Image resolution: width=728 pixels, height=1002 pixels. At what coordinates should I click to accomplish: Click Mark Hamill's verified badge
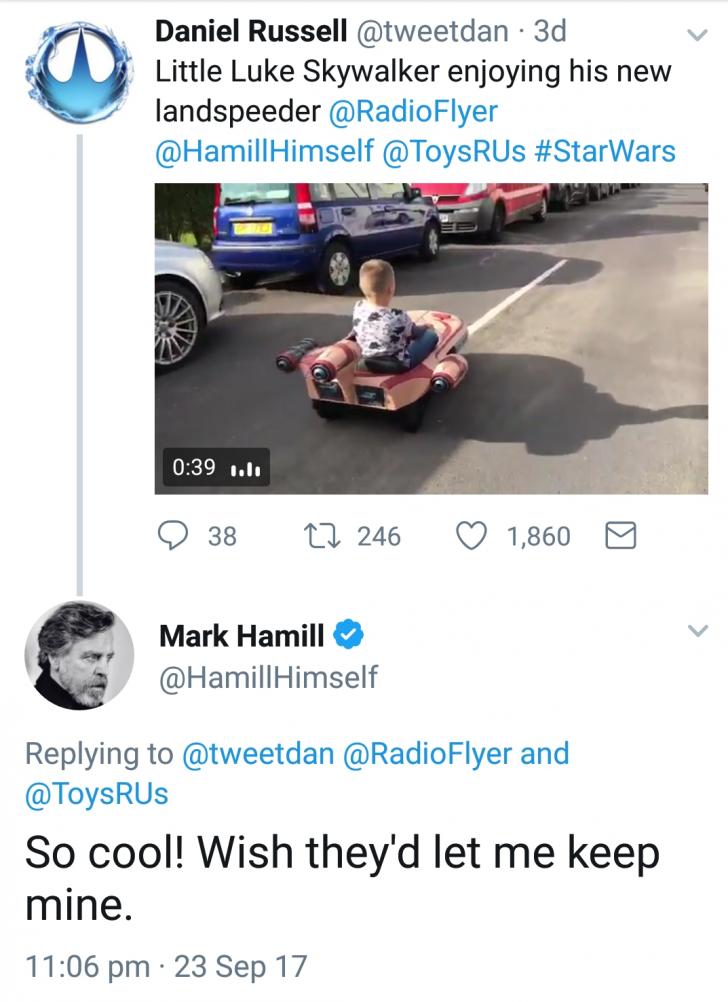348,632
